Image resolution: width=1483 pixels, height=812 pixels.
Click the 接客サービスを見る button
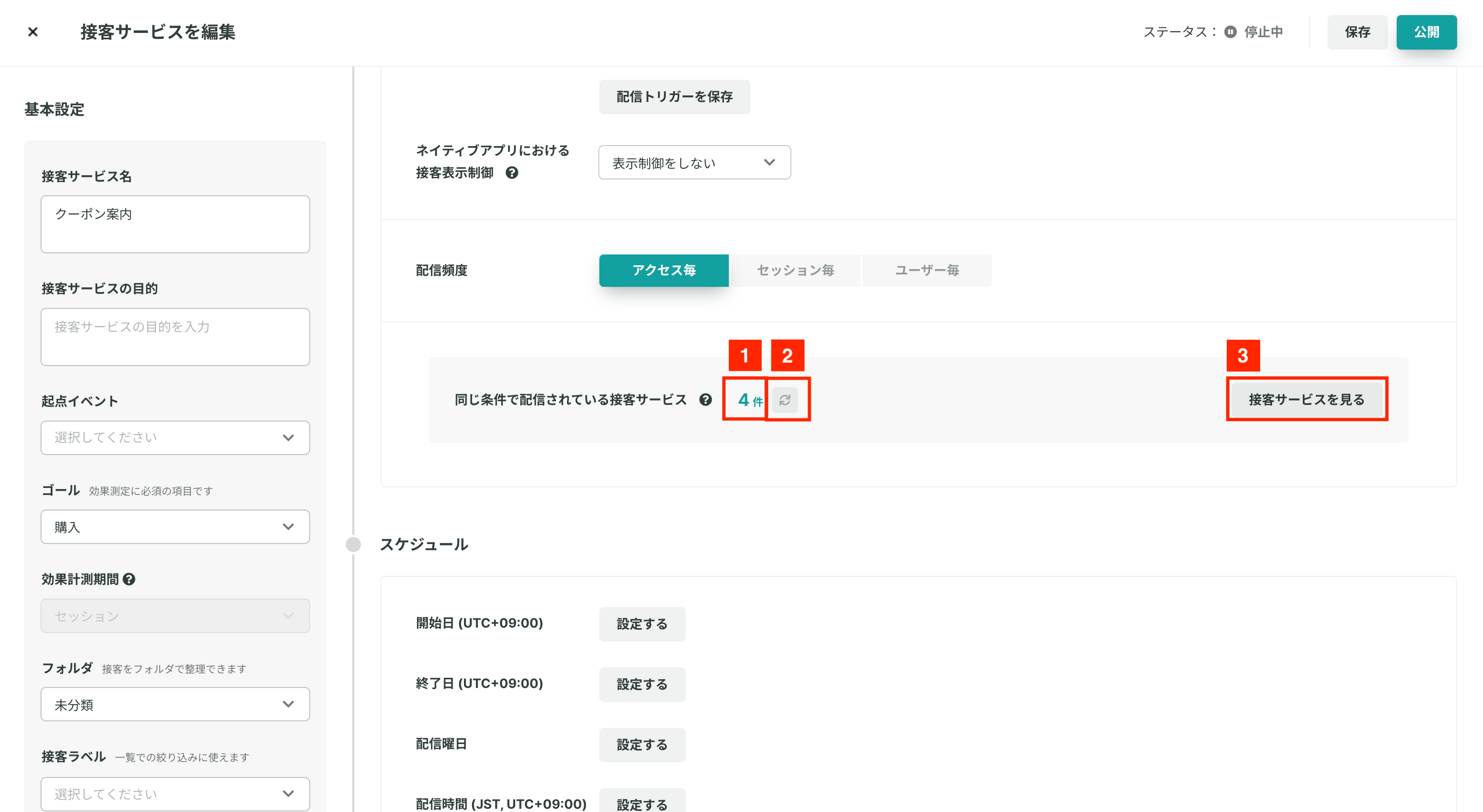pyautogui.click(x=1306, y=400)
